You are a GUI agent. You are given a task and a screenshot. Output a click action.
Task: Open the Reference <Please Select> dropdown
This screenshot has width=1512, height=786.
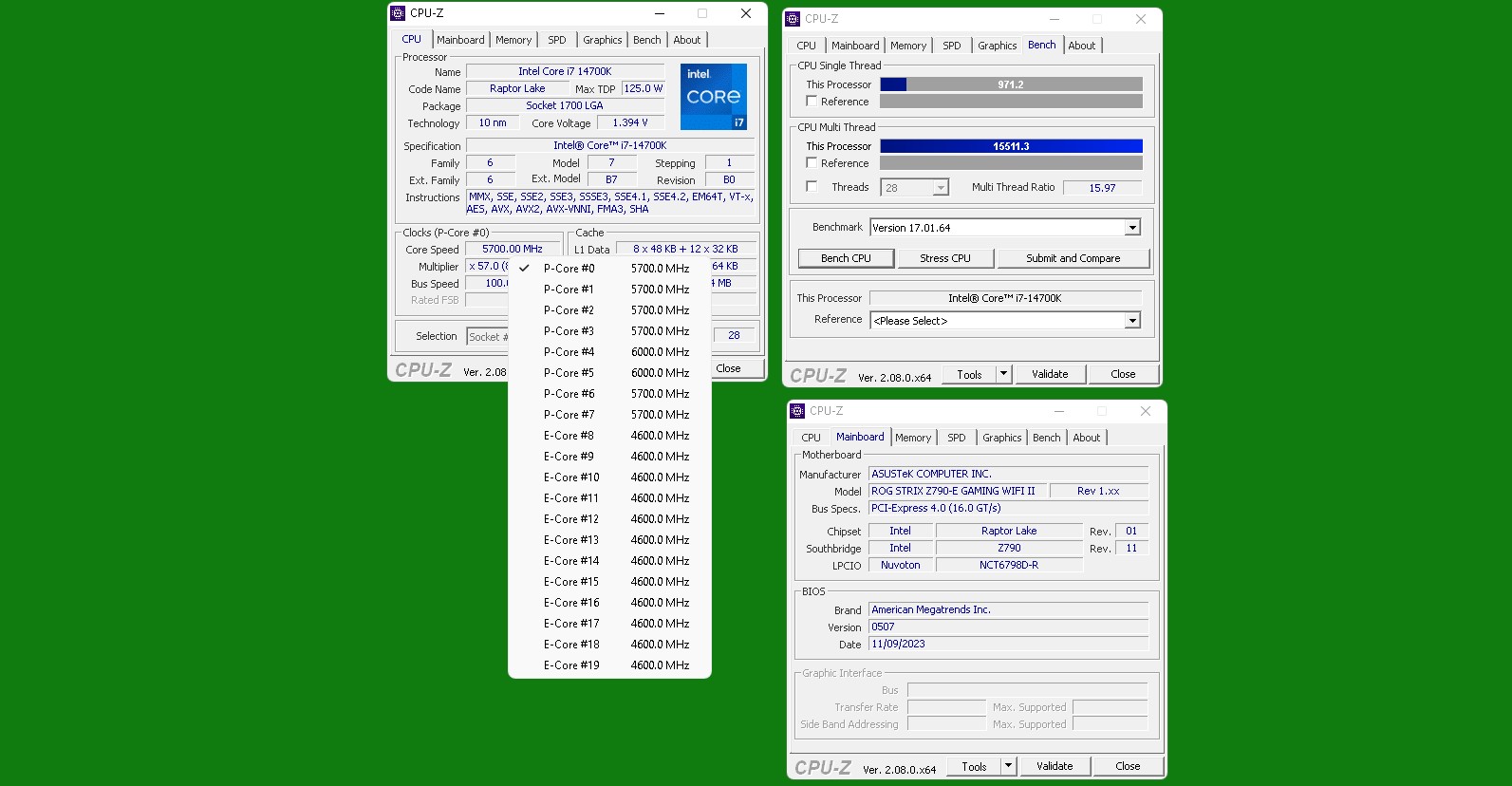click(x=1132, y=321)
